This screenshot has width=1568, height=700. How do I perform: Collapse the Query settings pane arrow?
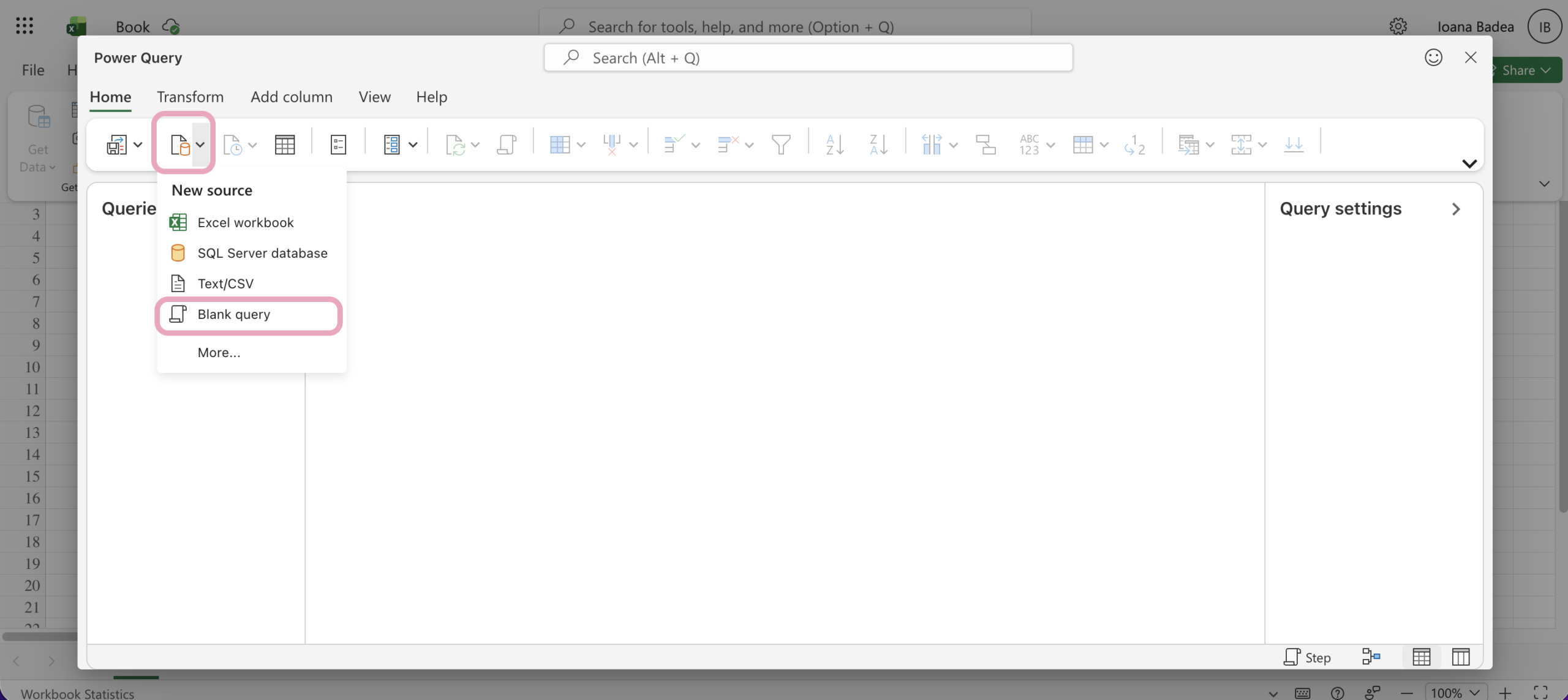[1456, 209]
